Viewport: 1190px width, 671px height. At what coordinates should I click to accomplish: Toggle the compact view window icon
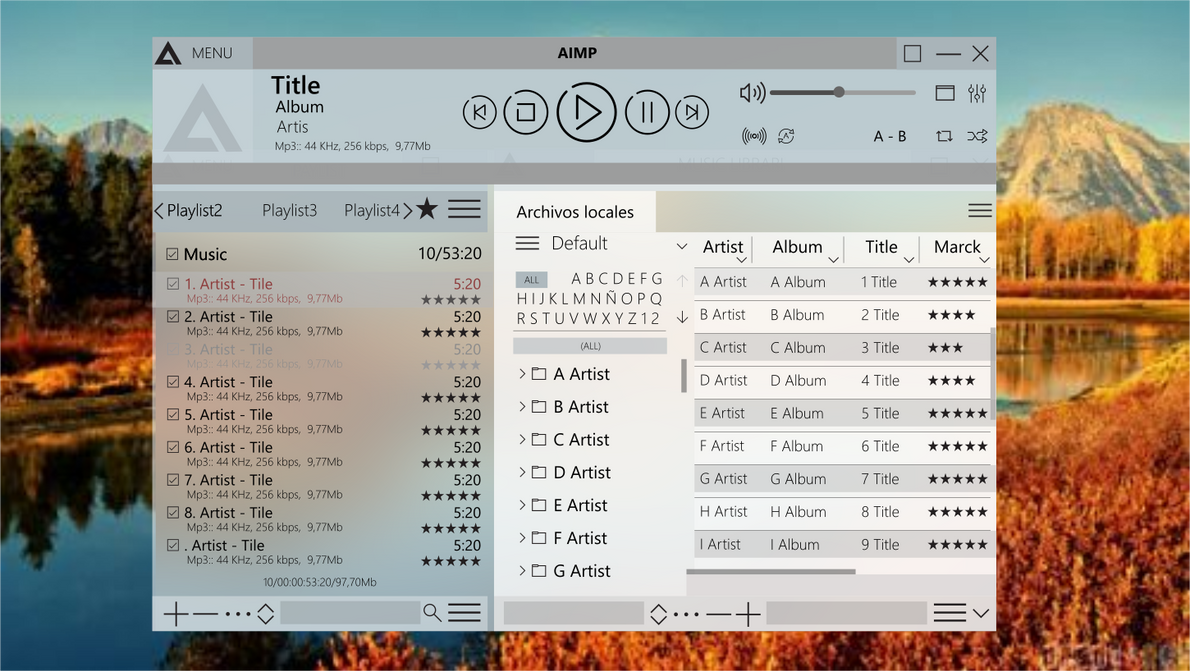point(945,93)
